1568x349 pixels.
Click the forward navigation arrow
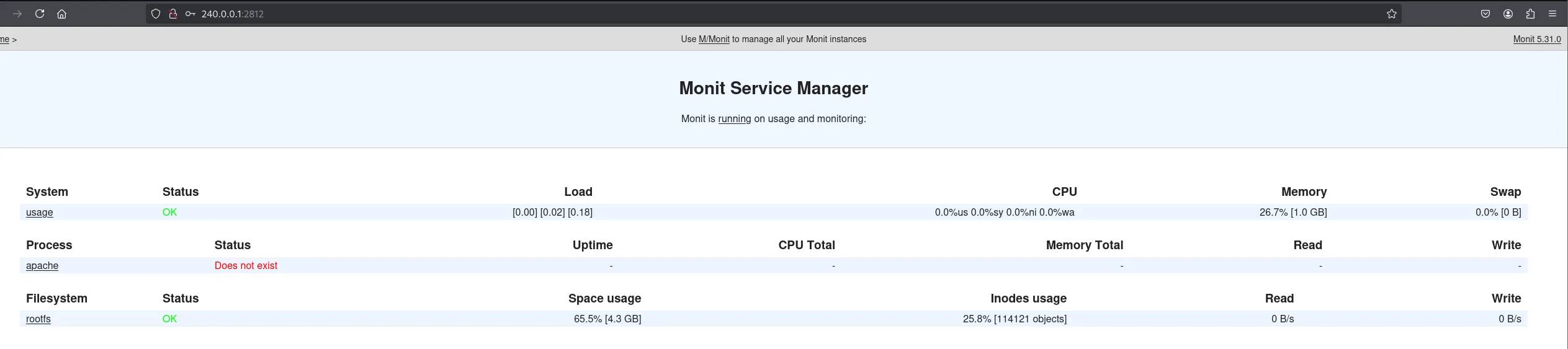17,14
